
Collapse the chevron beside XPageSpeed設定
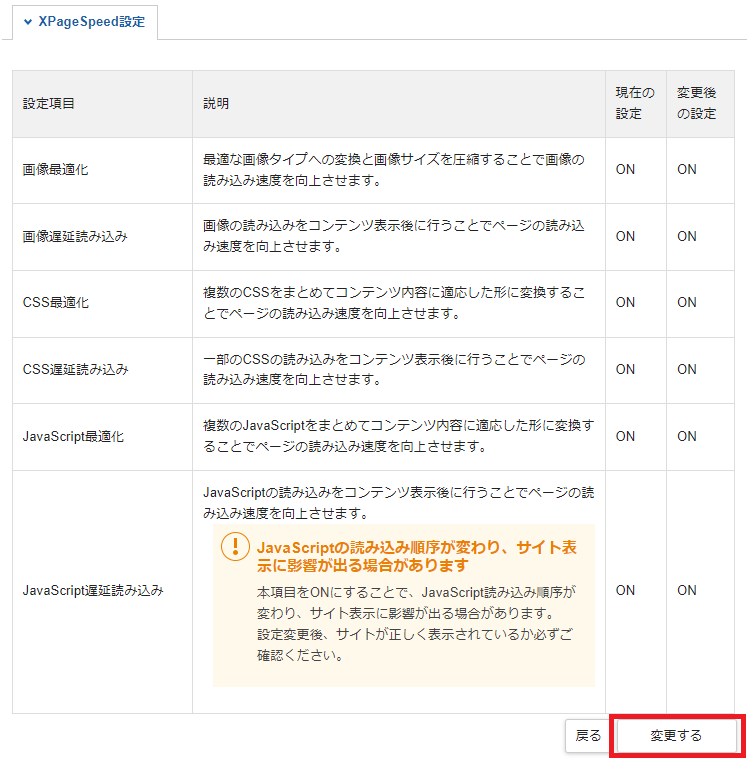coord(28,22)
